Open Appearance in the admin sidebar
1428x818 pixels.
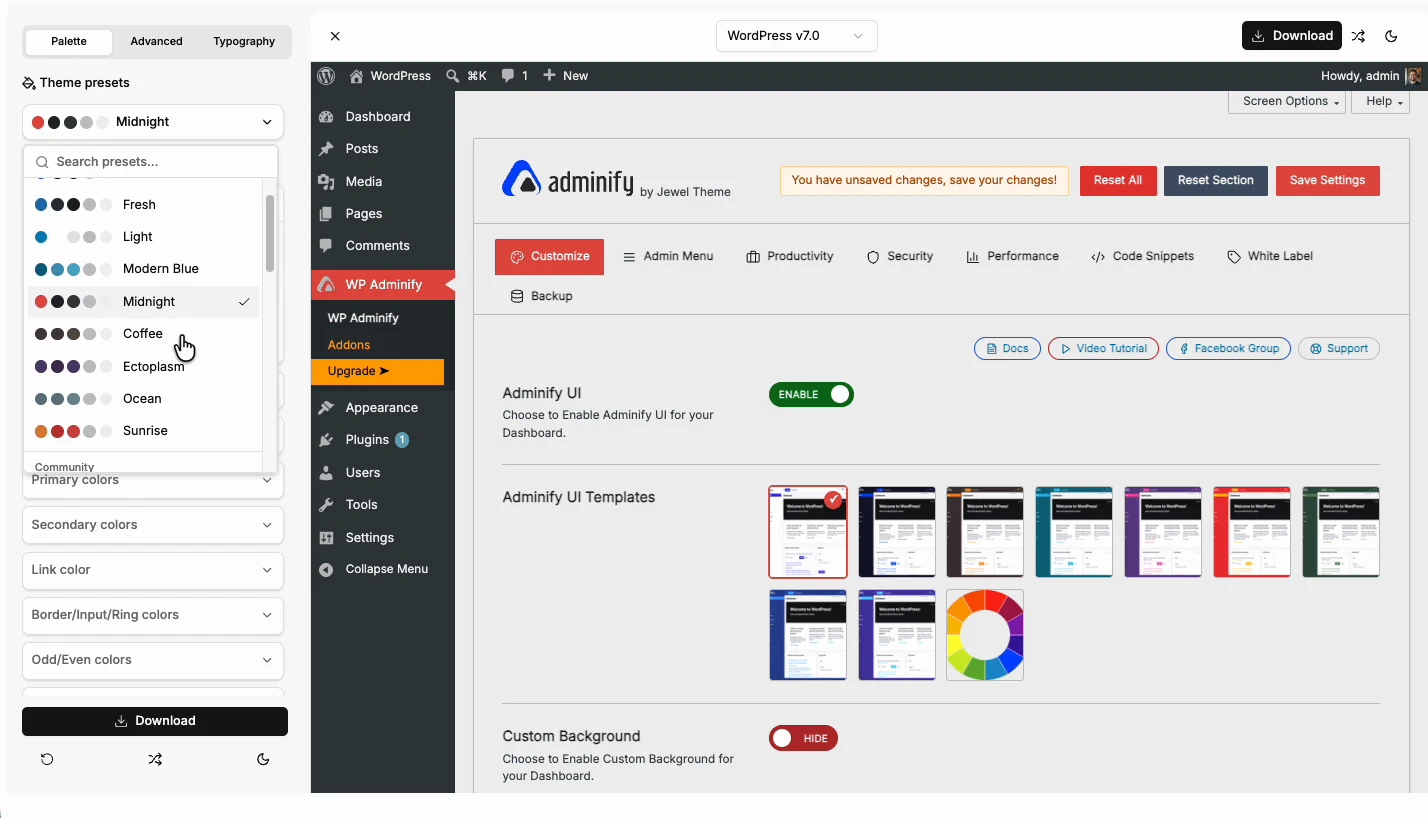point(383,407)
